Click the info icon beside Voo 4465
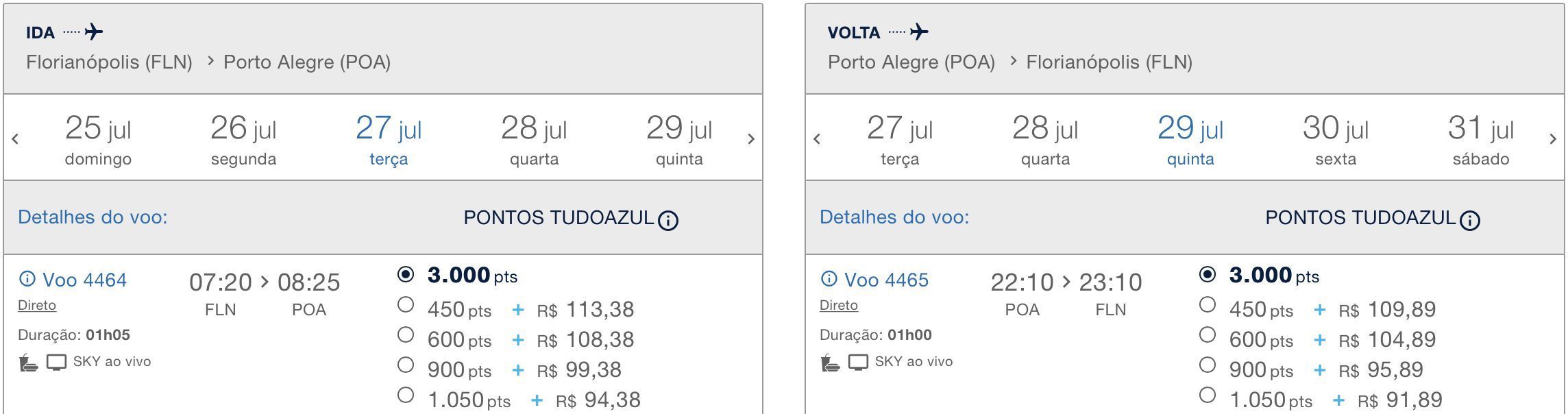1568x414 pixels. (829, 279)
